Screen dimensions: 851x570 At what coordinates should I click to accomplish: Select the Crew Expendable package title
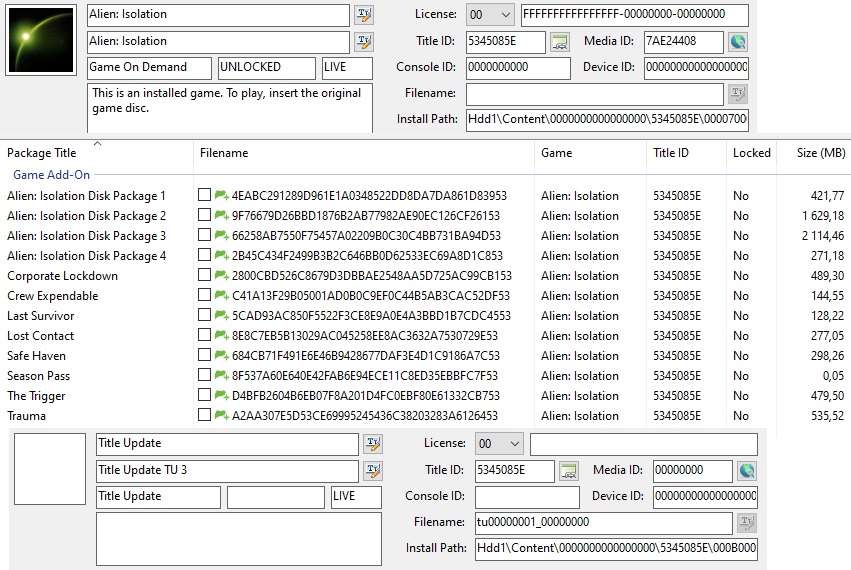(53, 296)
